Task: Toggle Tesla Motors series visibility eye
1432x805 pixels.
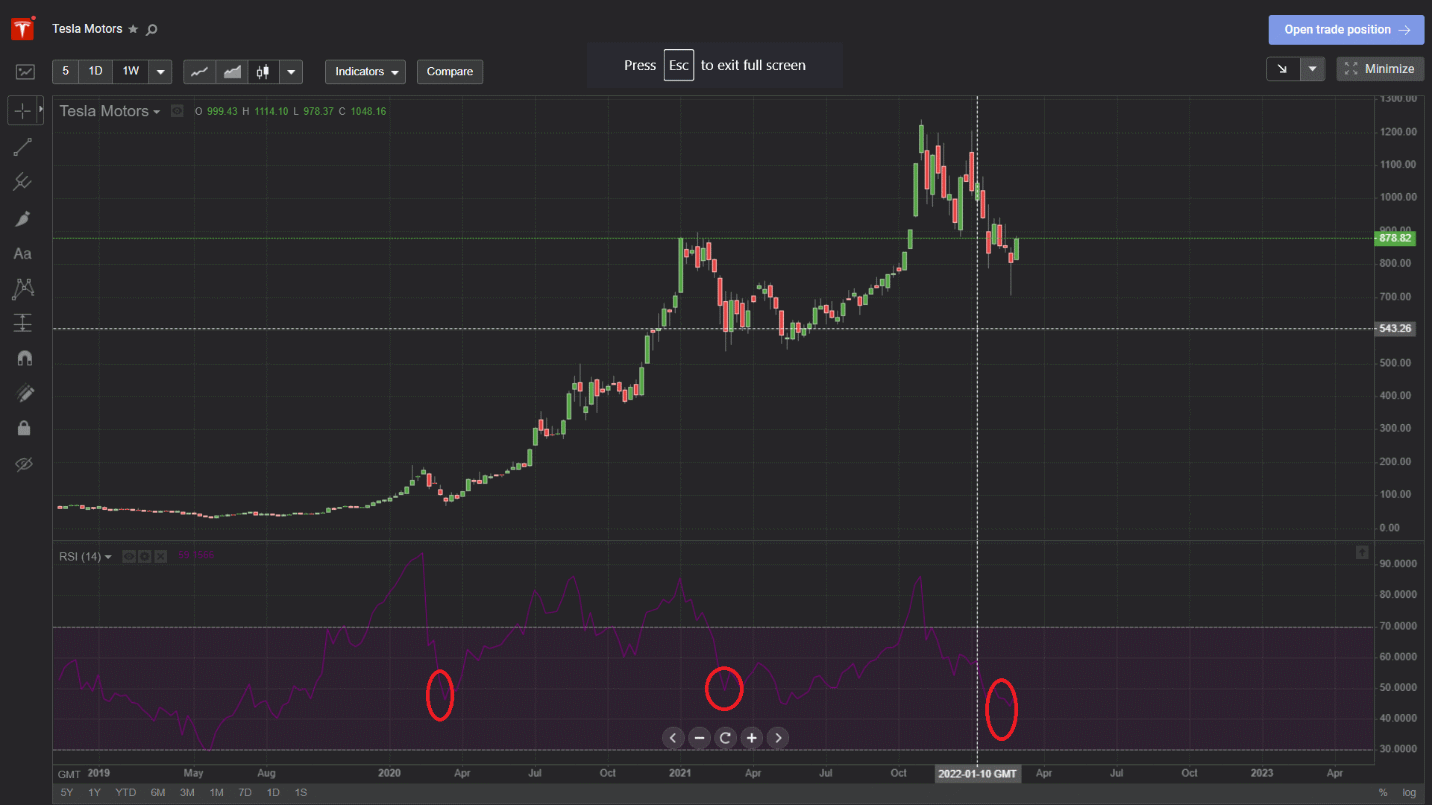Action: click(x=177, y=111)
